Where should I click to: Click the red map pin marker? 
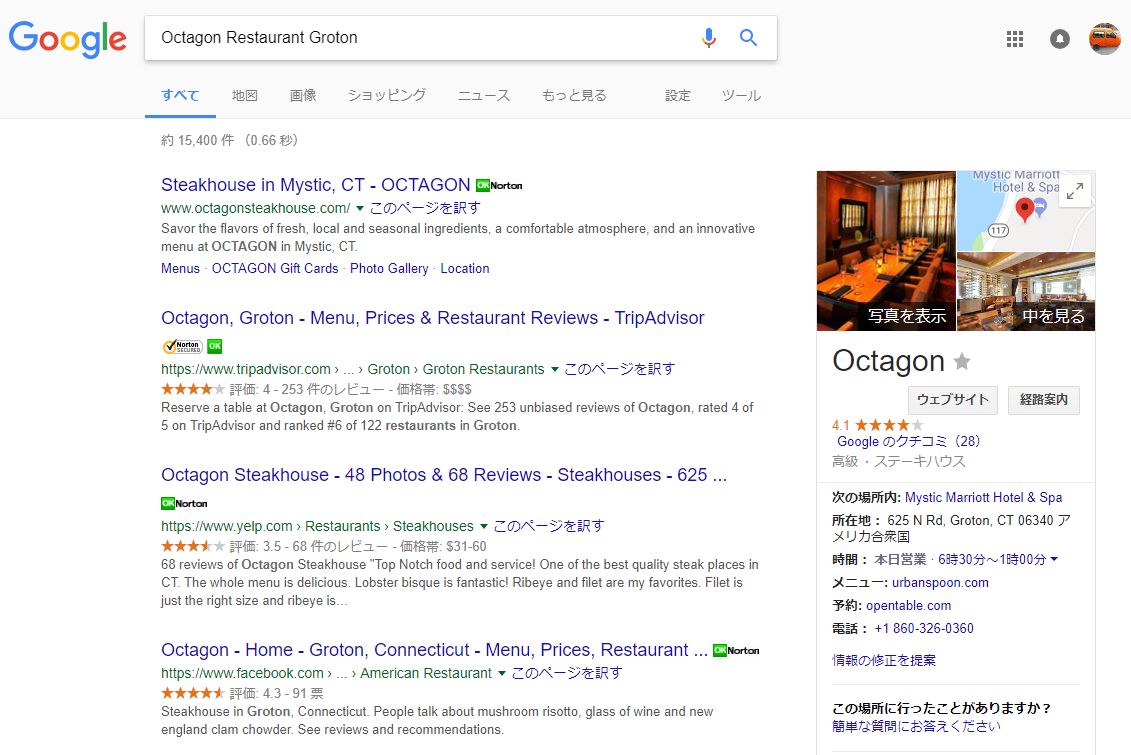coord(1024,210)
